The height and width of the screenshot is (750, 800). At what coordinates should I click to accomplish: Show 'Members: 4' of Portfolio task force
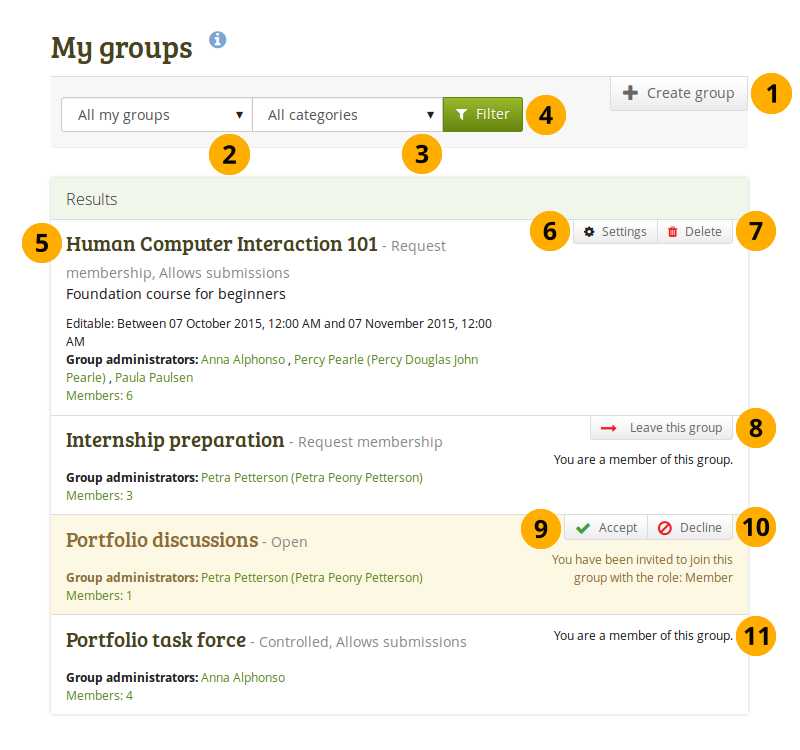99,695
